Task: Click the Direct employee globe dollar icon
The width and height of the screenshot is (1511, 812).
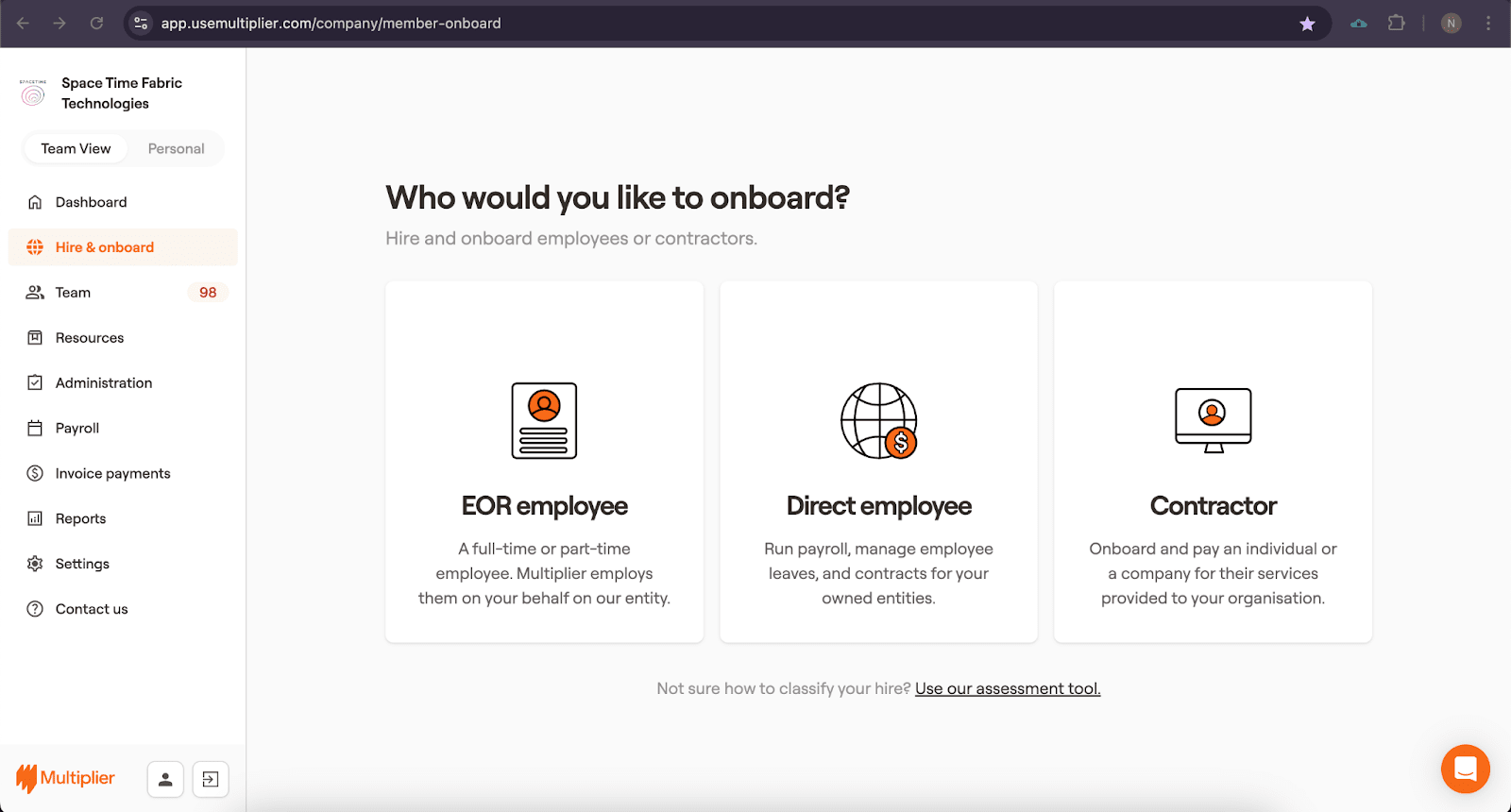Action: pyautogui.click(x=879, y=421)
